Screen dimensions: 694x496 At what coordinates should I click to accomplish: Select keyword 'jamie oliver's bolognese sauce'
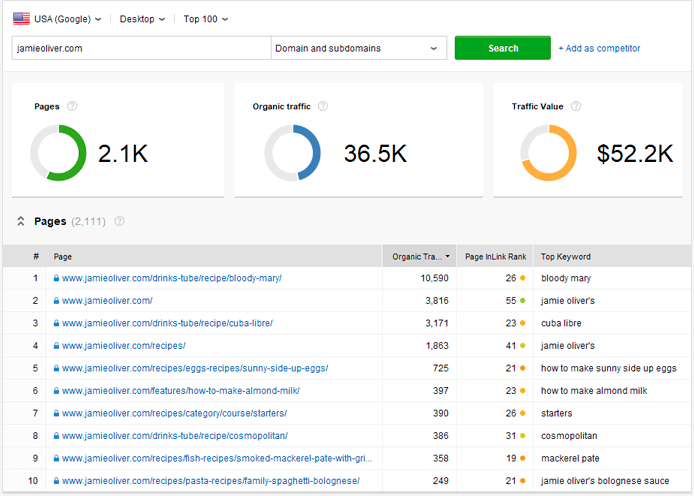(605, 481)
